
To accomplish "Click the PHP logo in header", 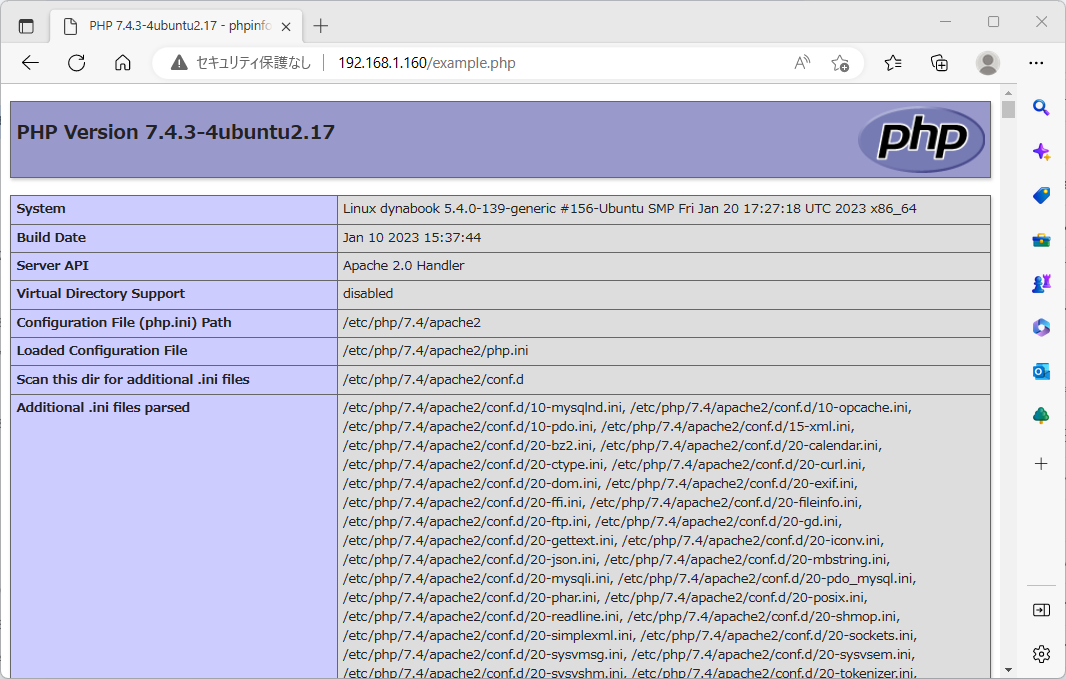I will [x=921, y=139].
